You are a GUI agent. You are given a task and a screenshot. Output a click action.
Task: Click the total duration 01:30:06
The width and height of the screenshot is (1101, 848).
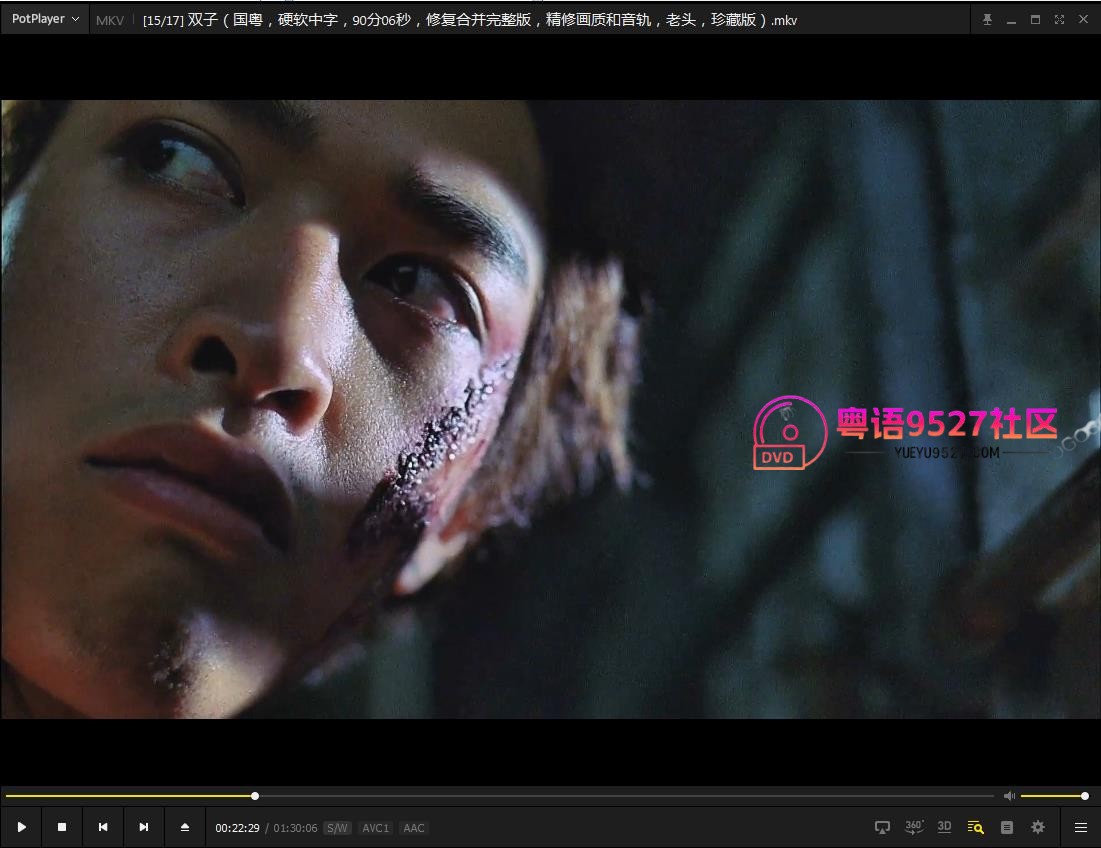tap(296, 828)
